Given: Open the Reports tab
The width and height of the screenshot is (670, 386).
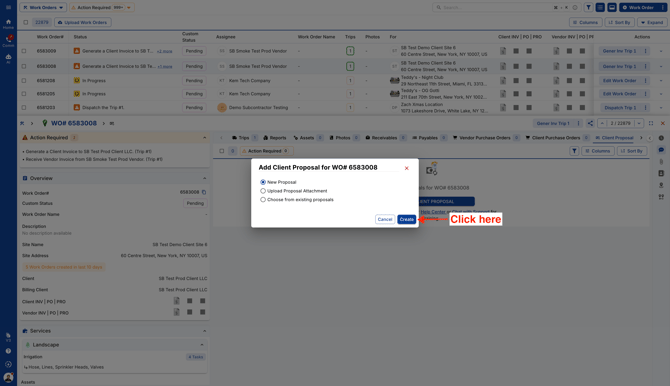Looking at the screenshot, I should 275,138.
